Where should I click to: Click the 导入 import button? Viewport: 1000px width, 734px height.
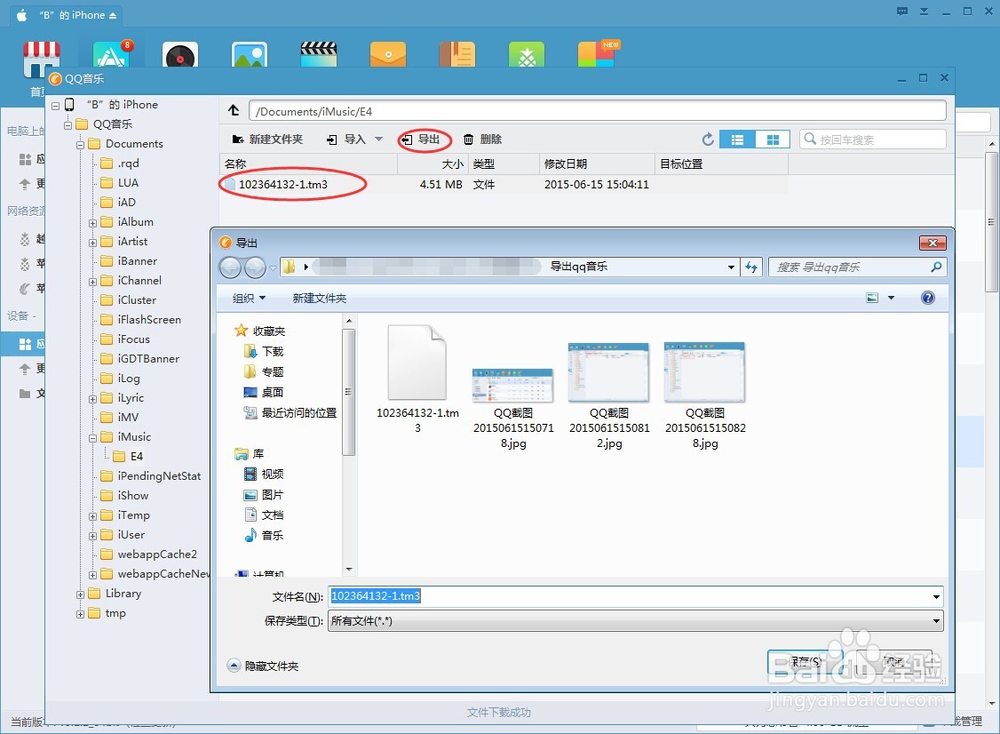(346, 139)
